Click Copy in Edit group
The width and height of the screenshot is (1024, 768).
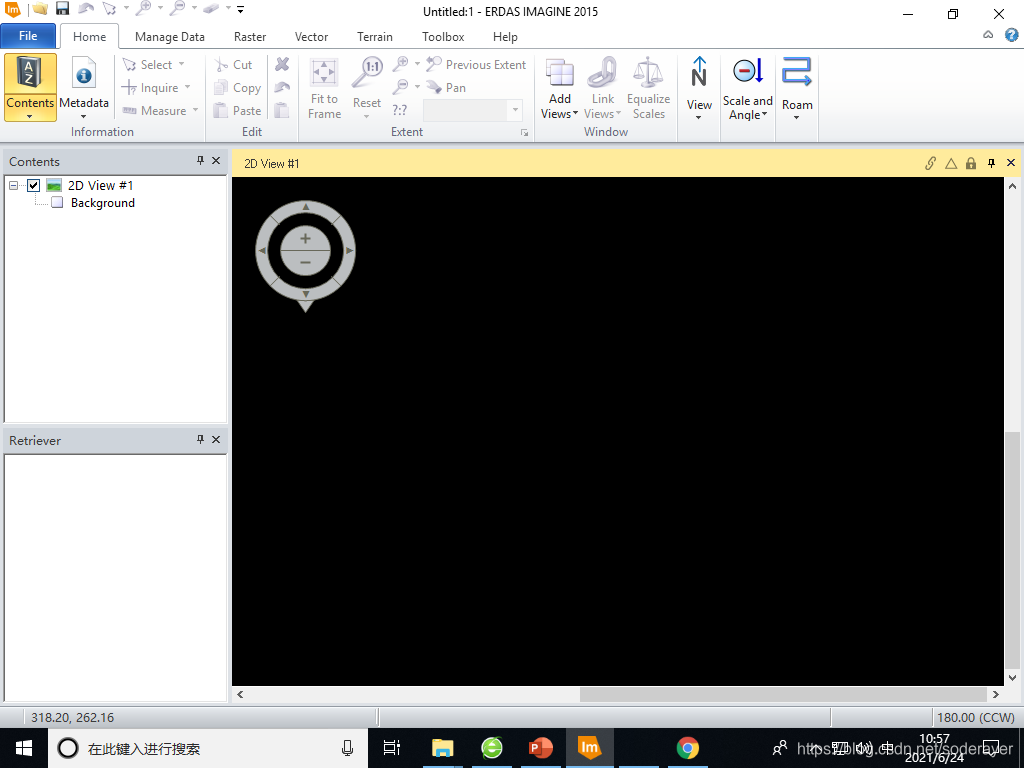click(x=238, y=88)
